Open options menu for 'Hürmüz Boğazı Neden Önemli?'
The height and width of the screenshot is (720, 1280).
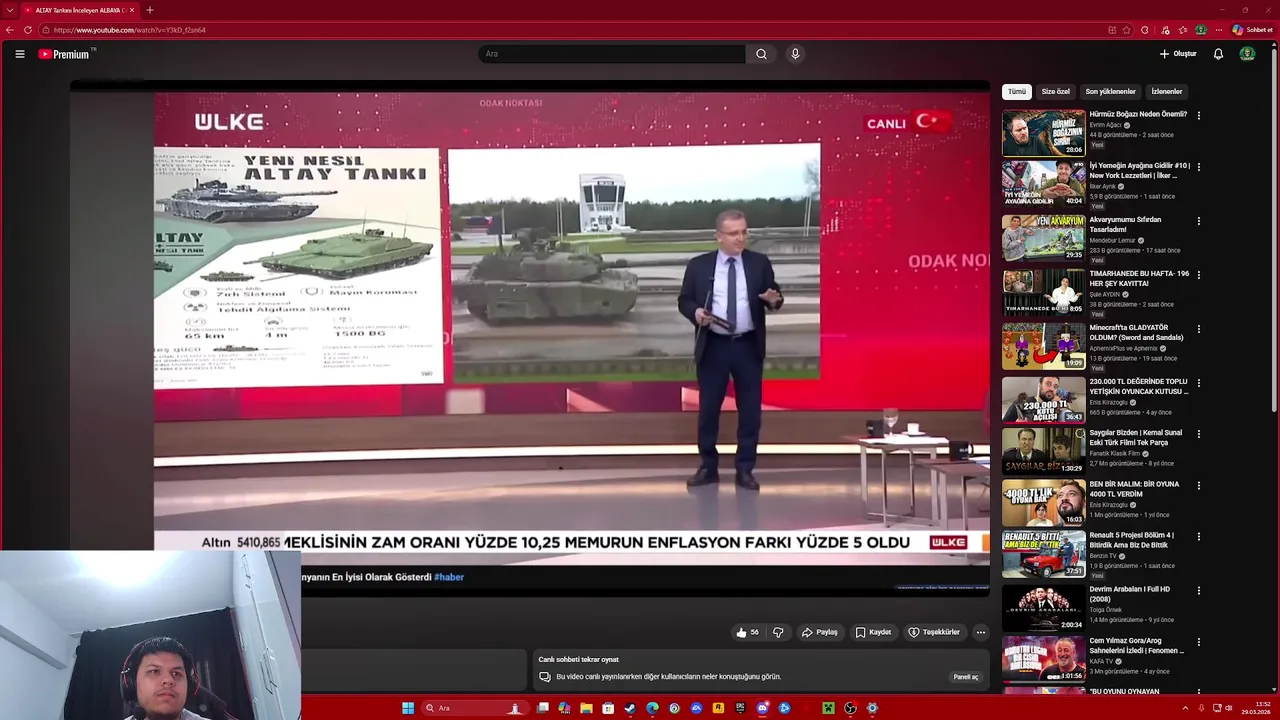click(x=1199, y=115)
